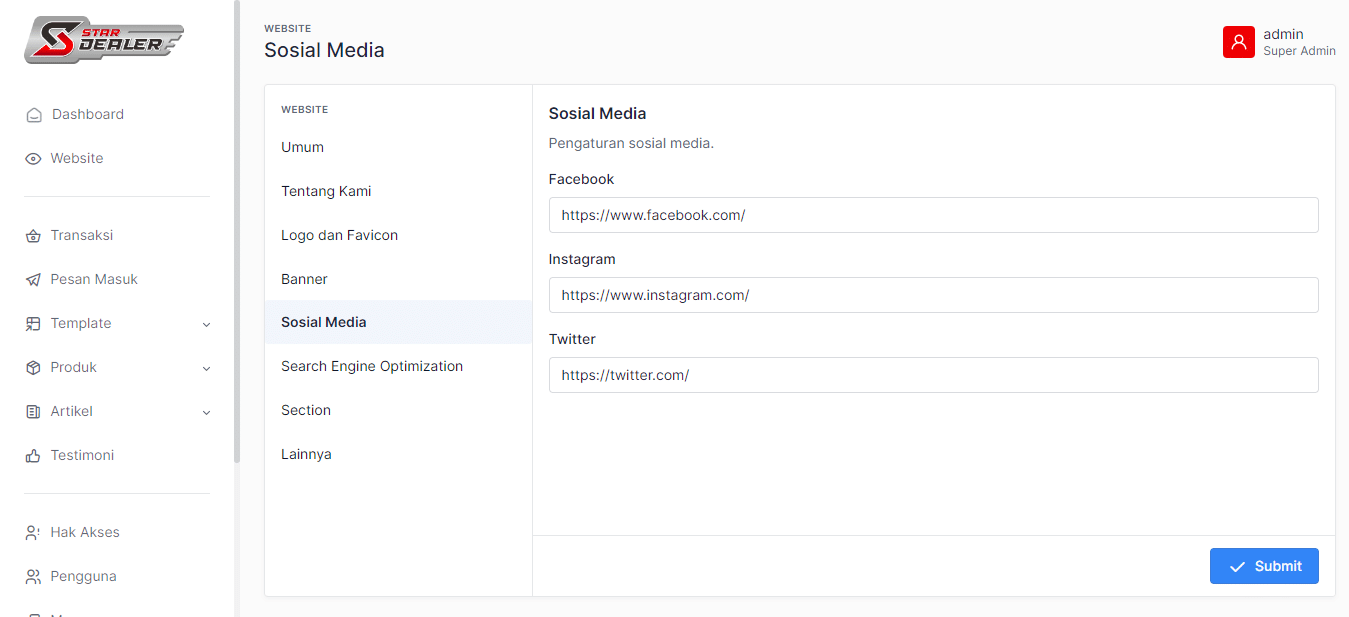
Task: Click the Star Dealer logo
Action: (x=104, y=40)
